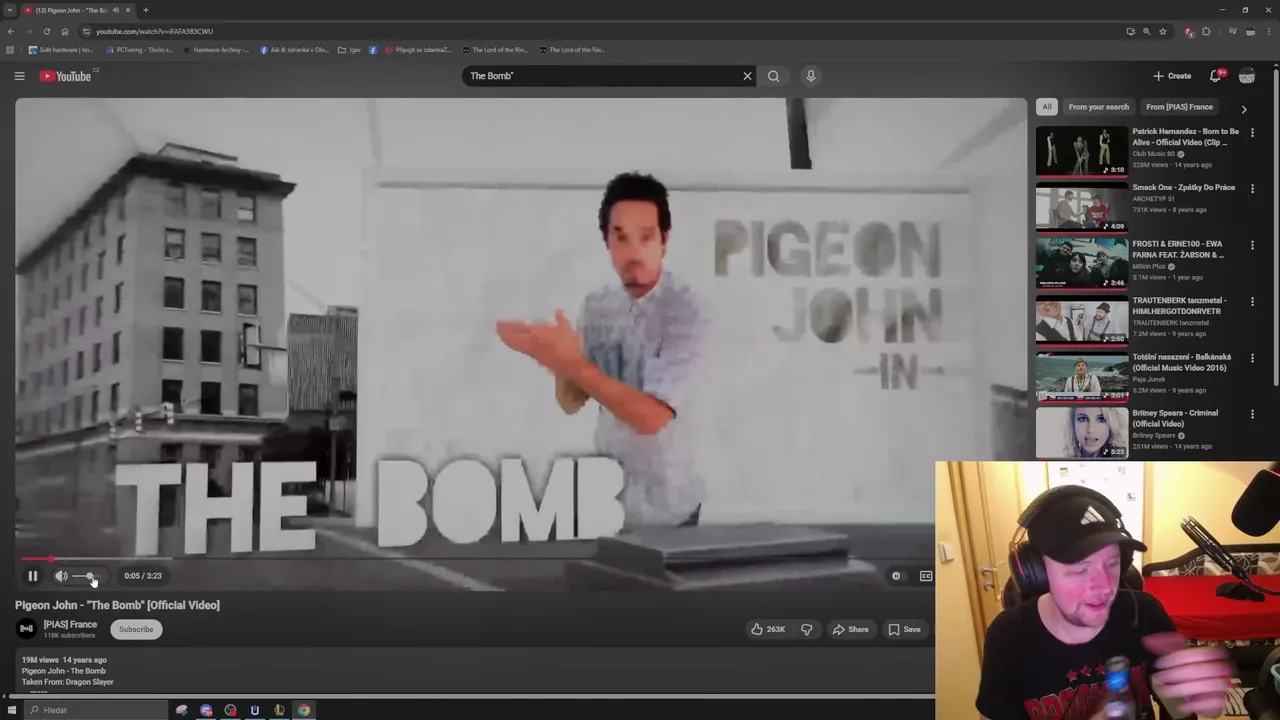Image resolution: width=1280 pixels, height=720 pixels.
Task: Open the notifications bell
Action: coord(1216,76)
